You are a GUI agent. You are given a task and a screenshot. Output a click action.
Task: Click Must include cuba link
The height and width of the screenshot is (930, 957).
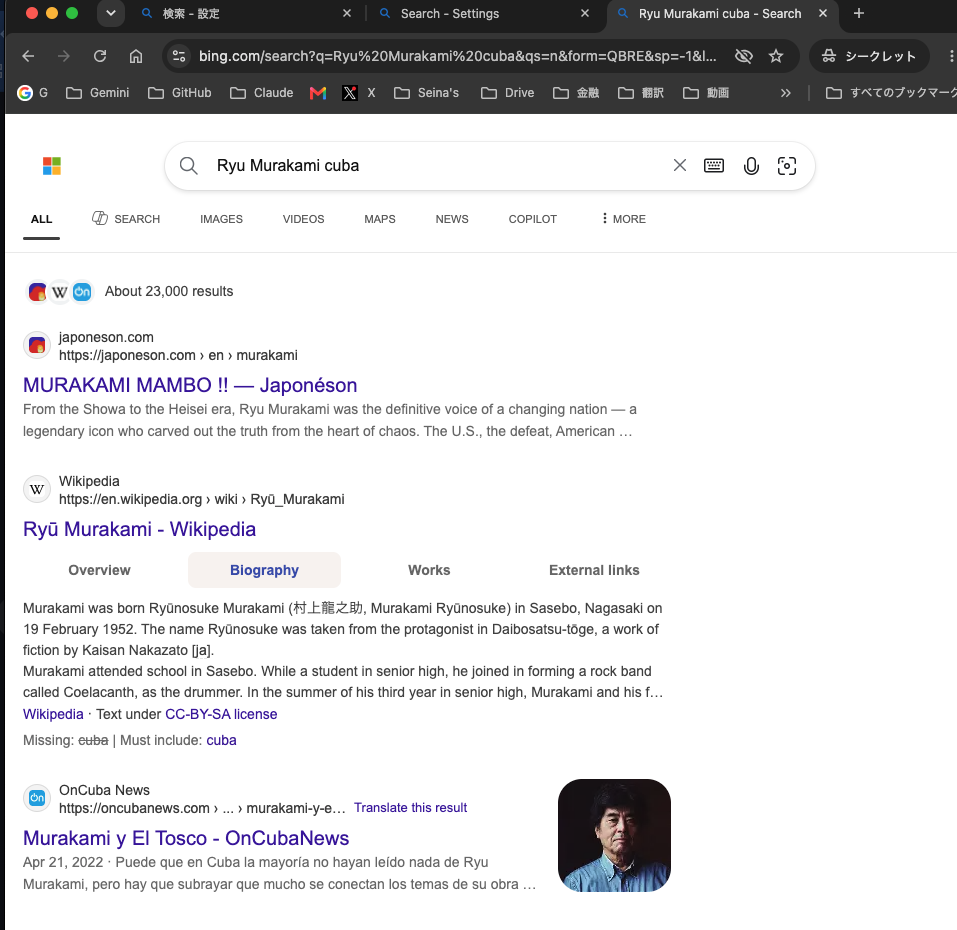pyautogui.click(x=221, y=740)
